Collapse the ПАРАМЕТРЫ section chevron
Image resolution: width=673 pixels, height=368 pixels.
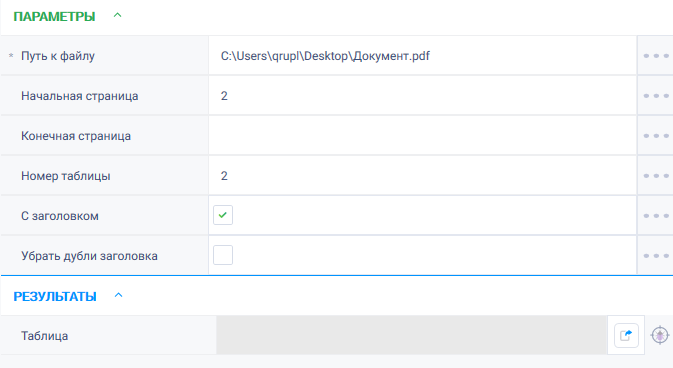(118, 15)
